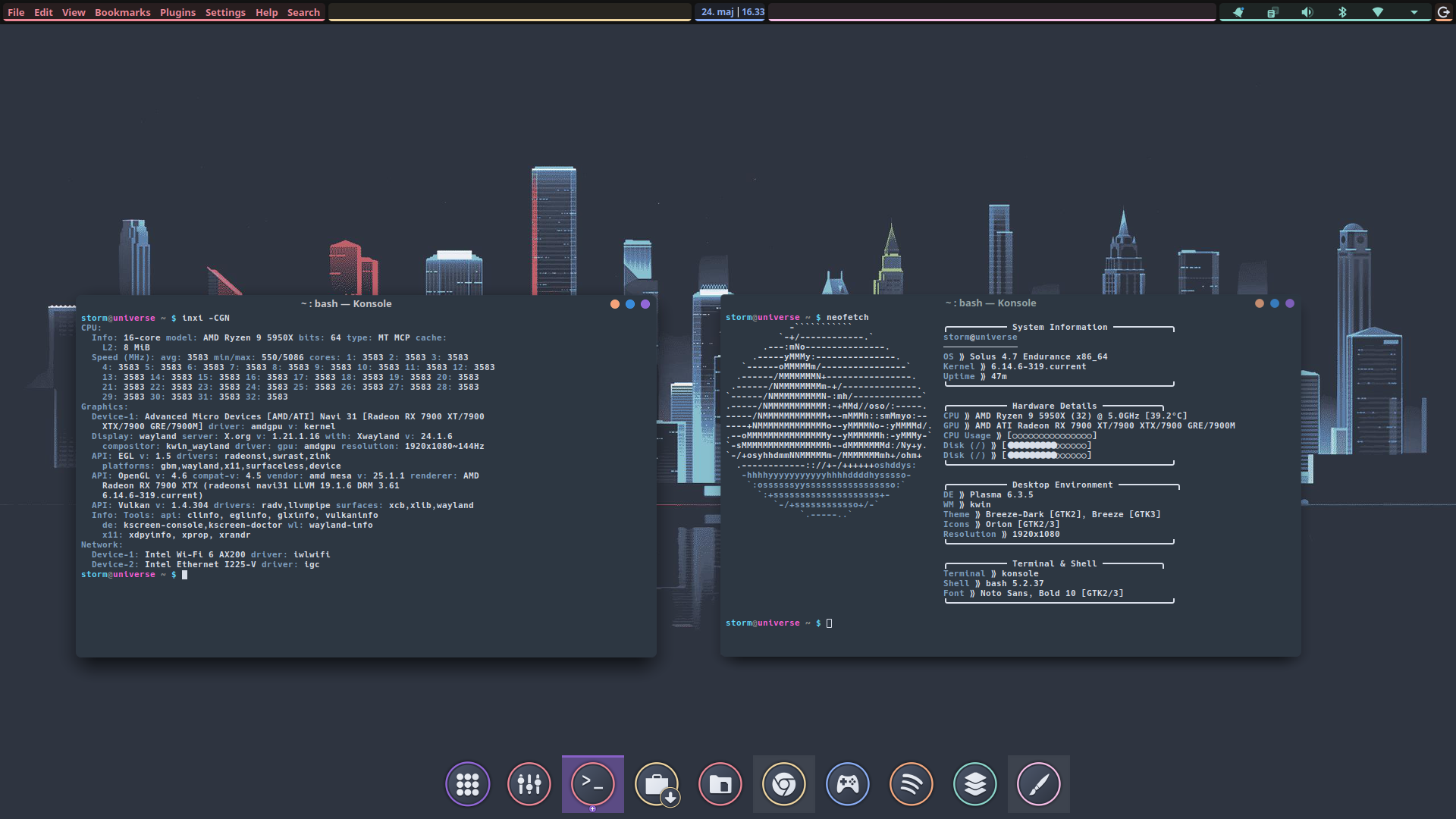Click the 'Uptime' 47m line
Screen dimensions: 1456x819
[x=975, y=377]
